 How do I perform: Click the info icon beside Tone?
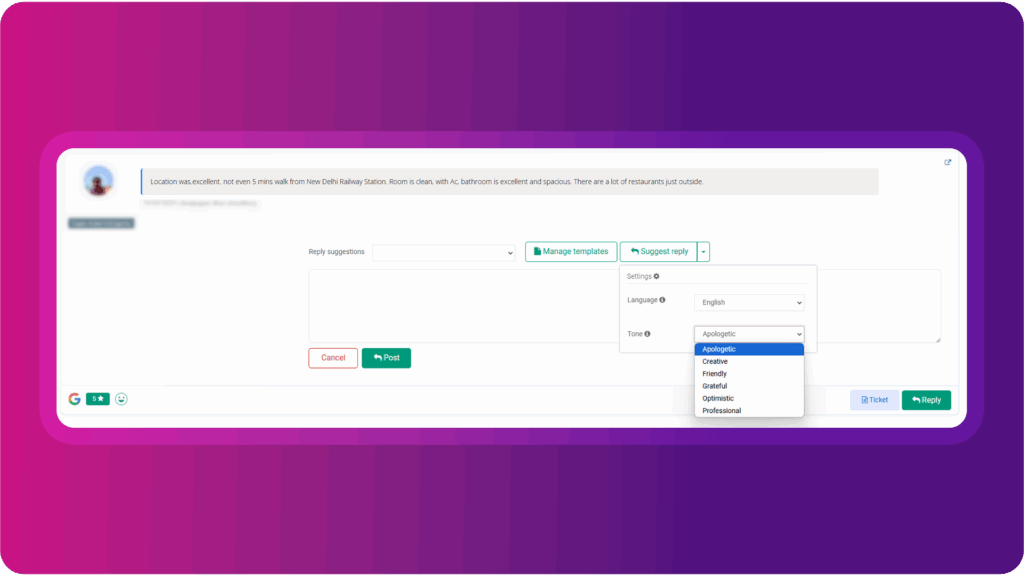click(x=647, y=334)
